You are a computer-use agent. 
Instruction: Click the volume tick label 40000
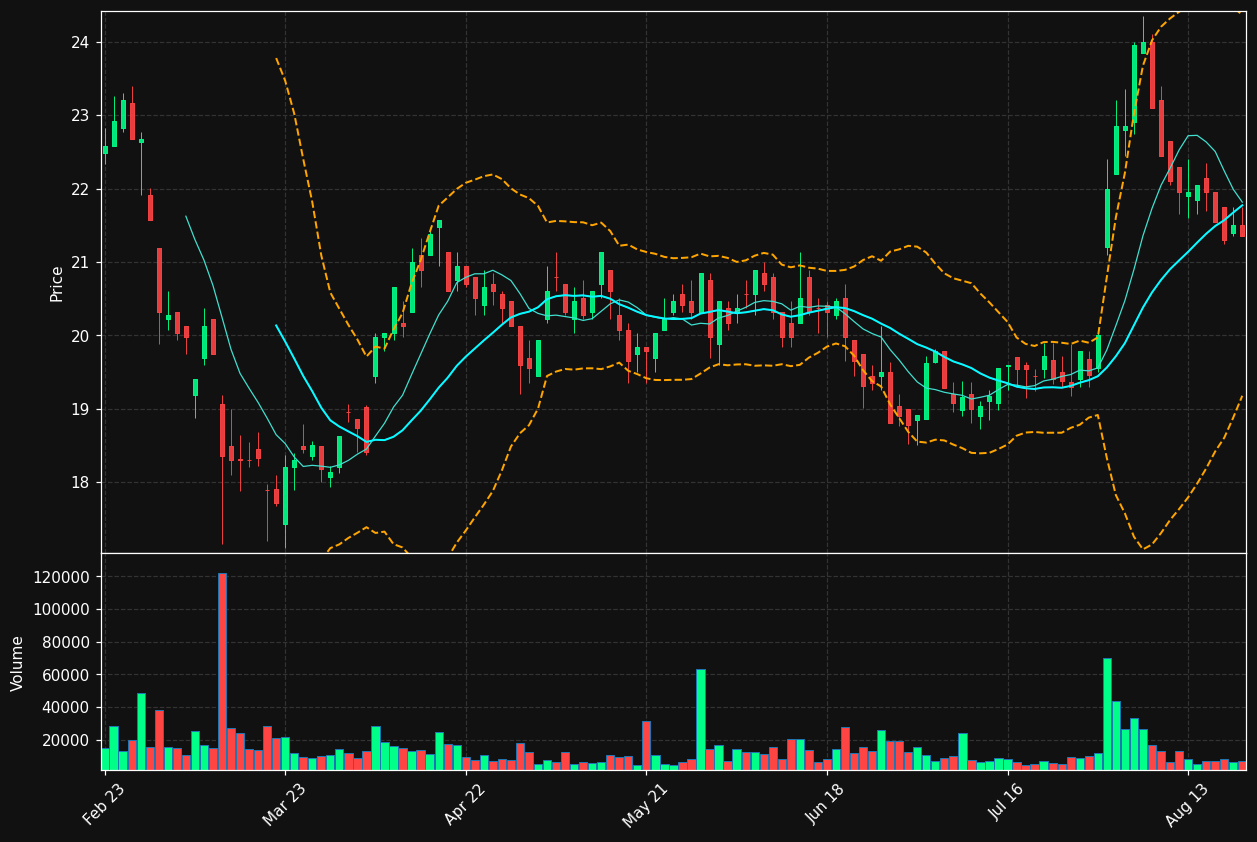point(66,707)
